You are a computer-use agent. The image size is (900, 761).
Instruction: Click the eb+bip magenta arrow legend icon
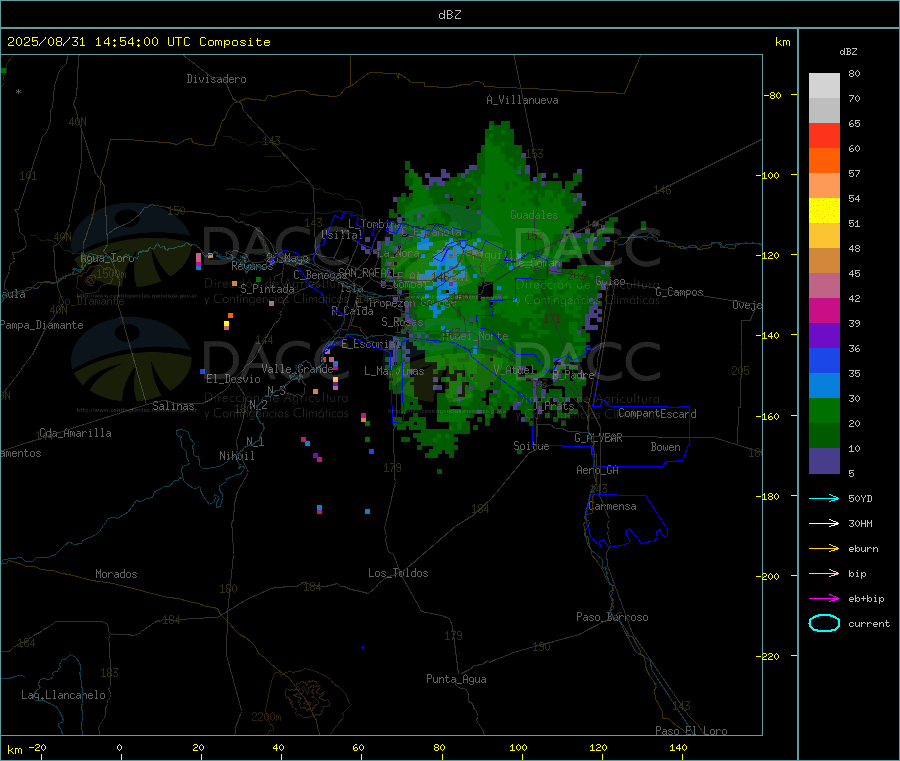pos(824,598)
